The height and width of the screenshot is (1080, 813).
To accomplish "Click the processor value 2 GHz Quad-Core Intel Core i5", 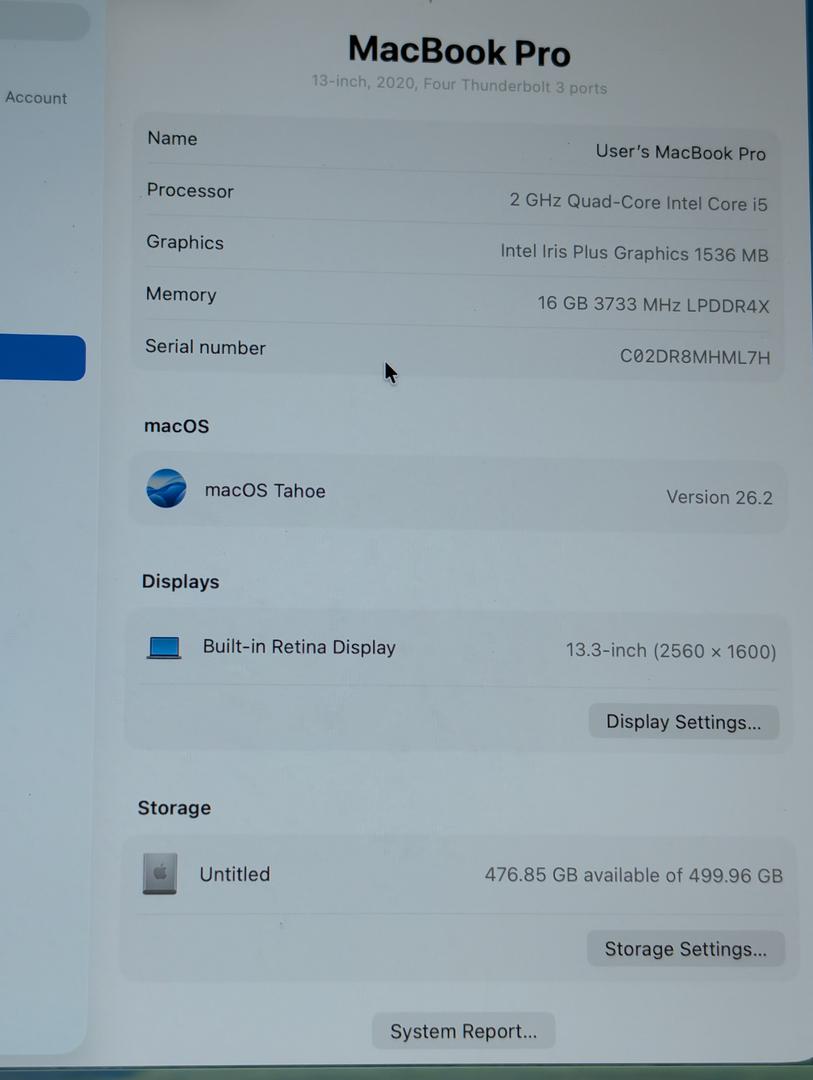I will [638, 202].
